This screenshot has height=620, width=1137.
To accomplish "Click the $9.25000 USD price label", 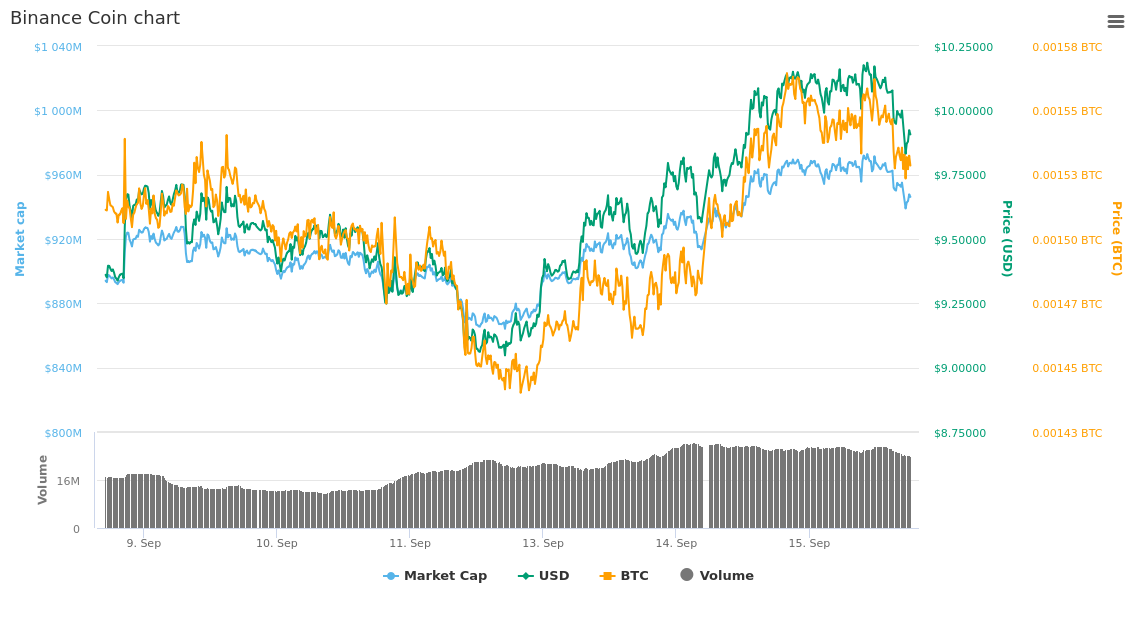I will pos(960,304).
